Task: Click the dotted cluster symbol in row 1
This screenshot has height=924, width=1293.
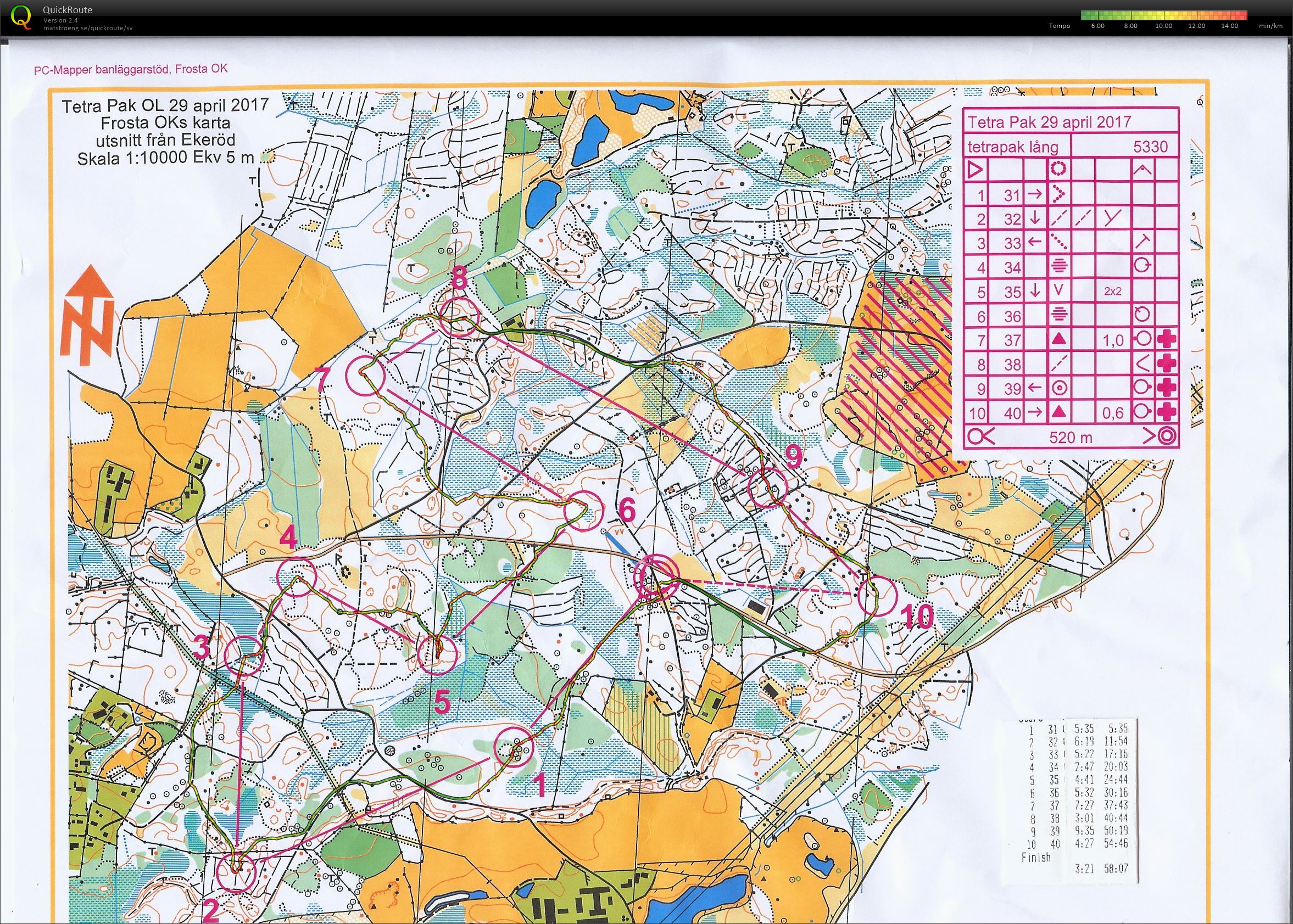Action: pyautogui.click(x=1059, y=194)
